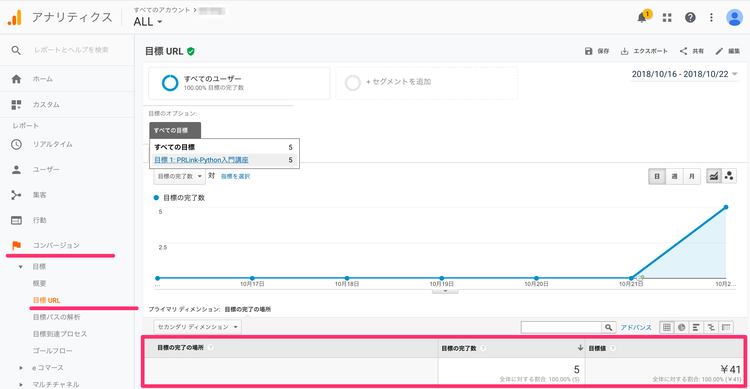Open the 目標 URL report
Viewport: 750px width, 389px height.
pos(46,300)
